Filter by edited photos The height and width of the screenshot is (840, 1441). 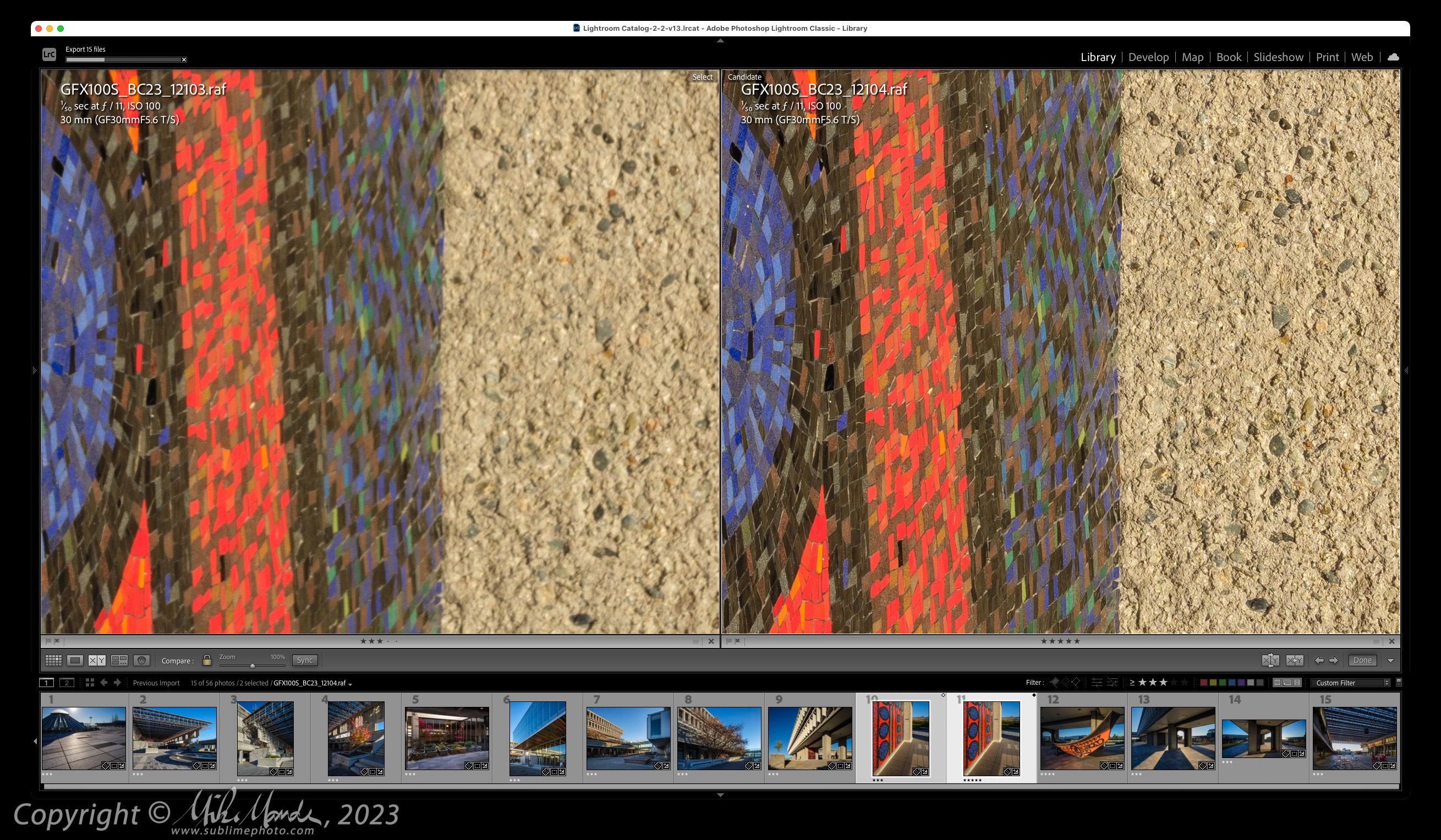[1097, 682]
